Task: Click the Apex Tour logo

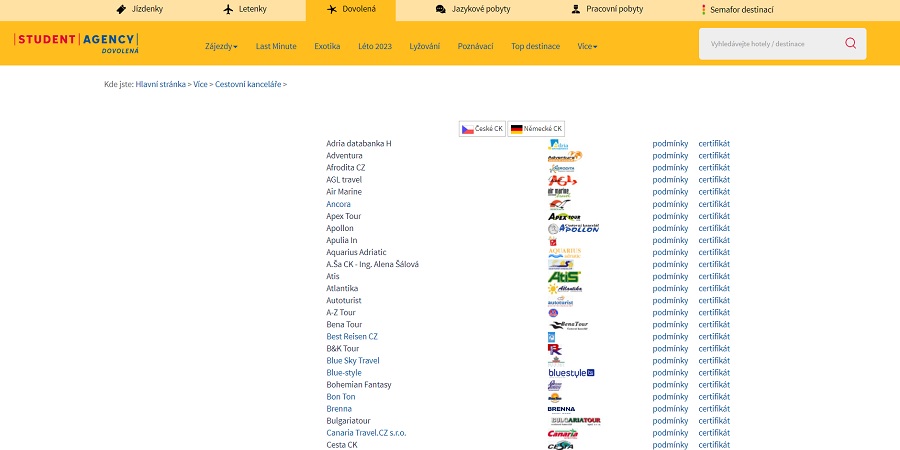Action: (x=564, y=216)
